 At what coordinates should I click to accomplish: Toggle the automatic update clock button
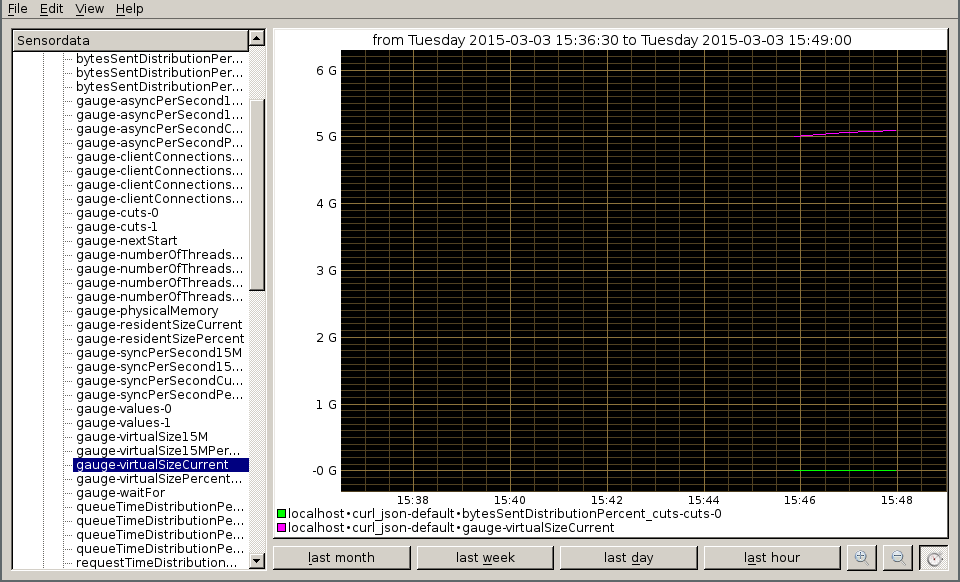(934, 558)
